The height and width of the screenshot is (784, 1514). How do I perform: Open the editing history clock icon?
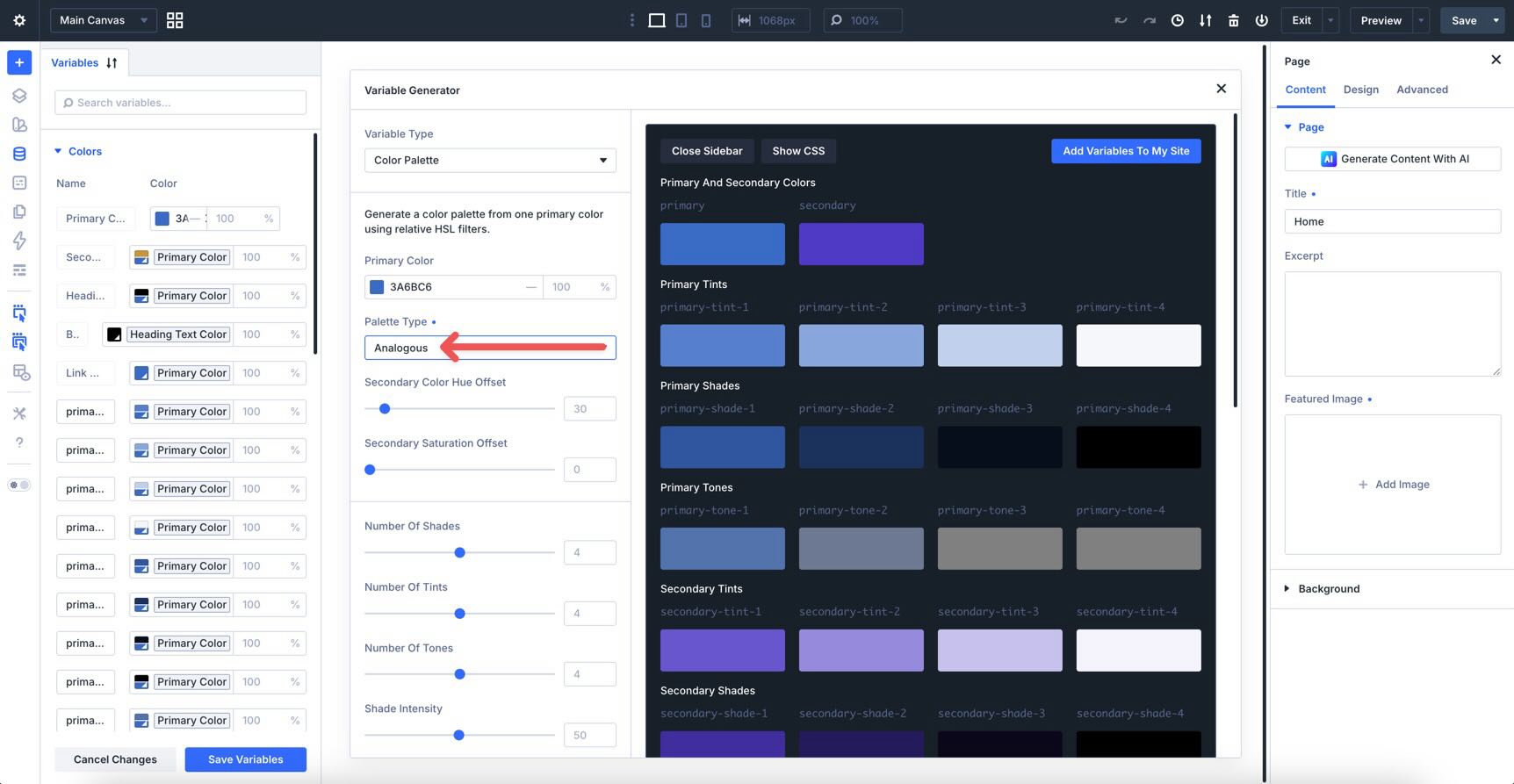pyautogui.click(x=1177, y=20)
